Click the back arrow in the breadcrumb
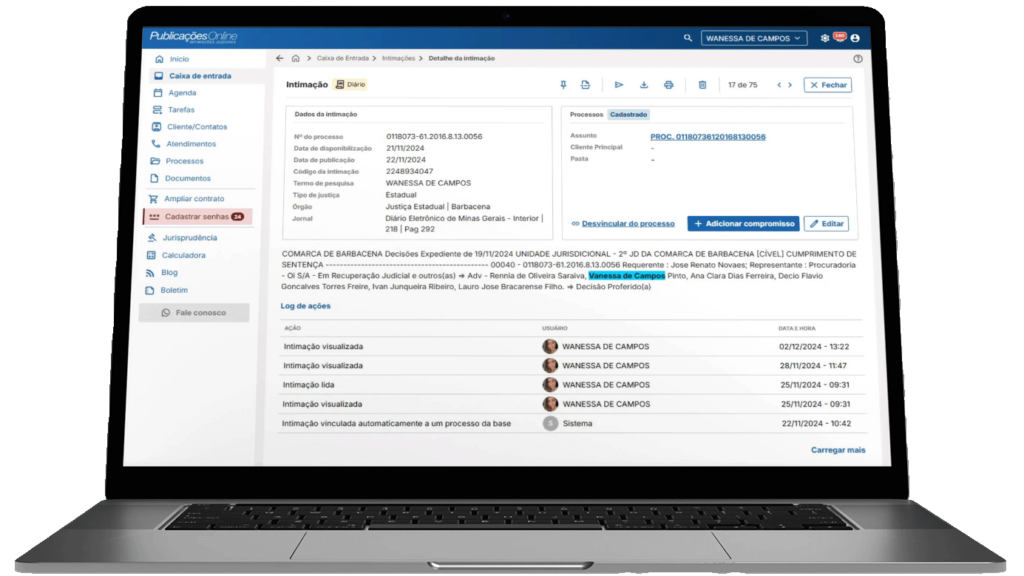 pyautogui.click(x=280, y=58)
